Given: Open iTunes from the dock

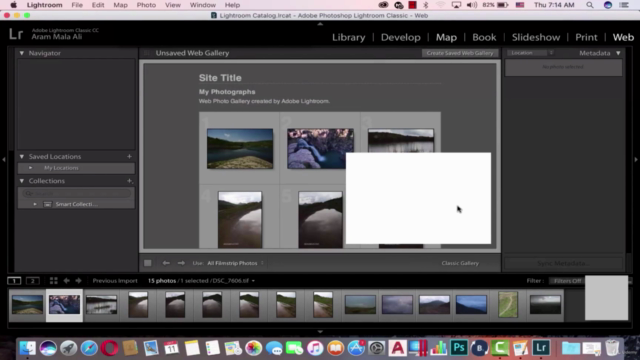Looking at the screenshot, I should coord(315,348).
